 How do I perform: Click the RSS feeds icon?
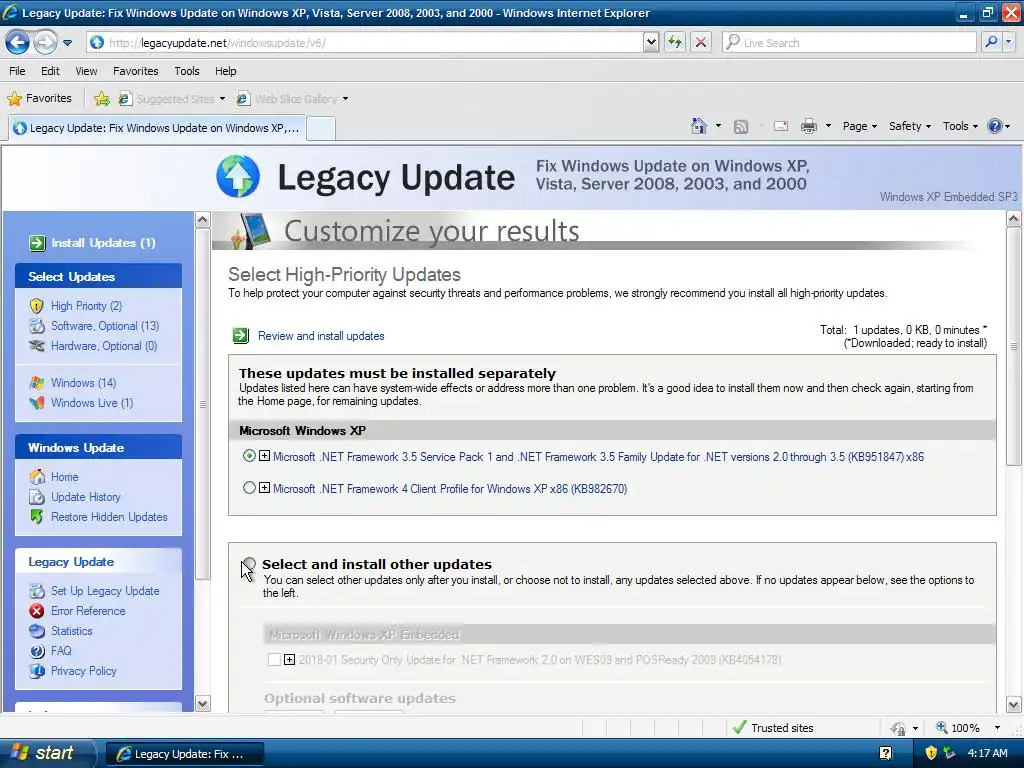pyautogui.click(x=741, y=127)
